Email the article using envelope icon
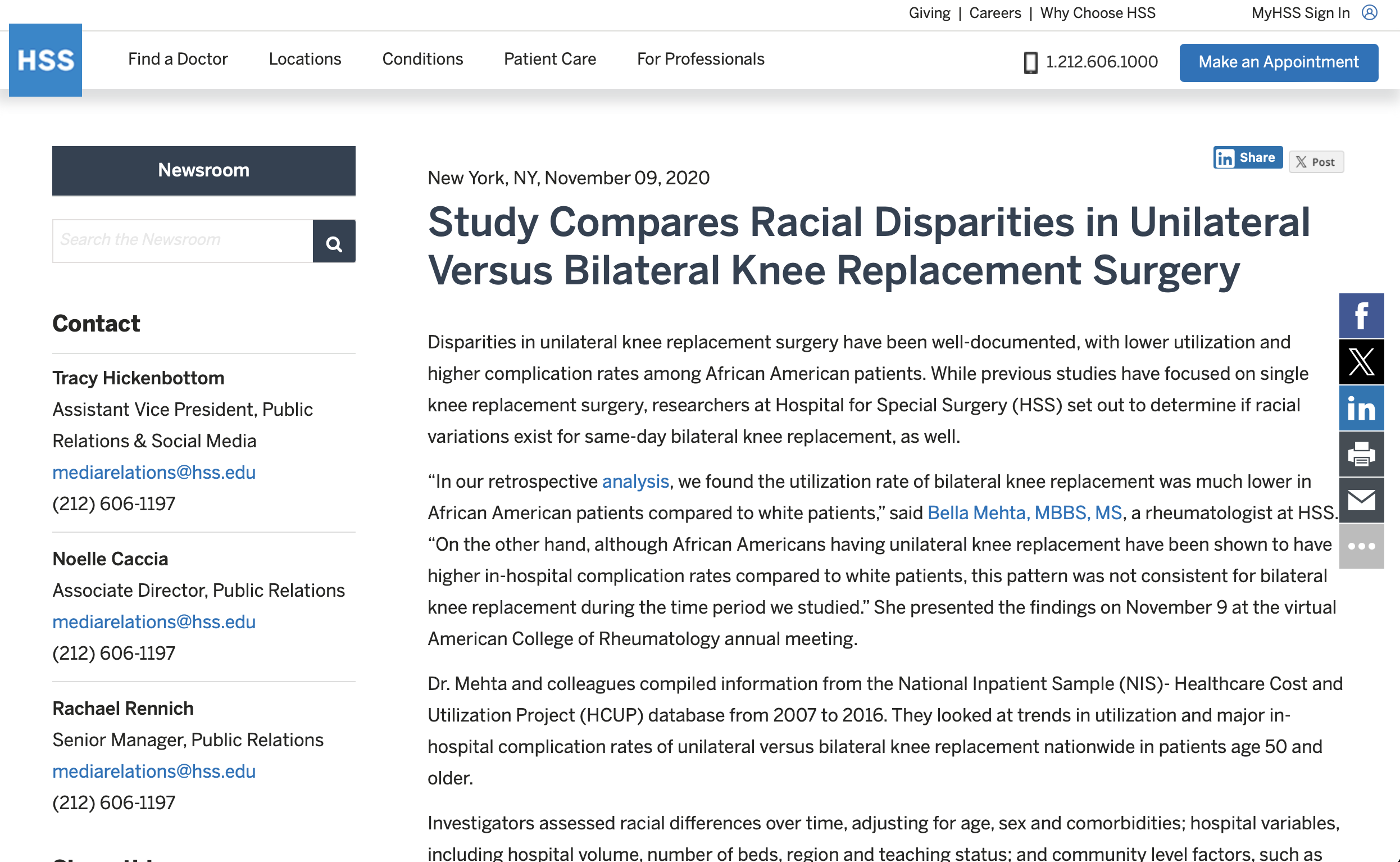 point(1361,501)
